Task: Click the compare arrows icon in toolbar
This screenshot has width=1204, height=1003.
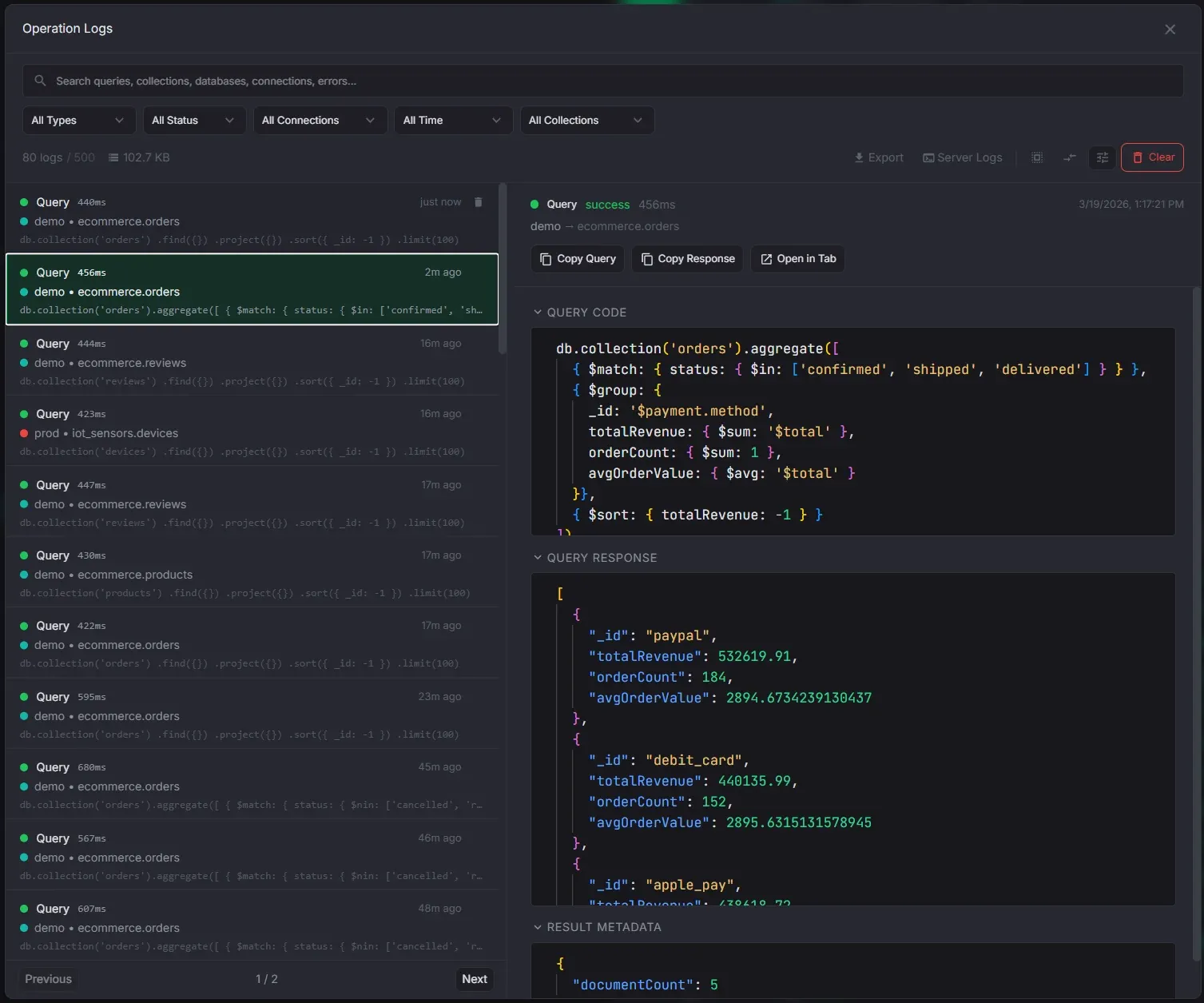Action: pos(1070,157)
